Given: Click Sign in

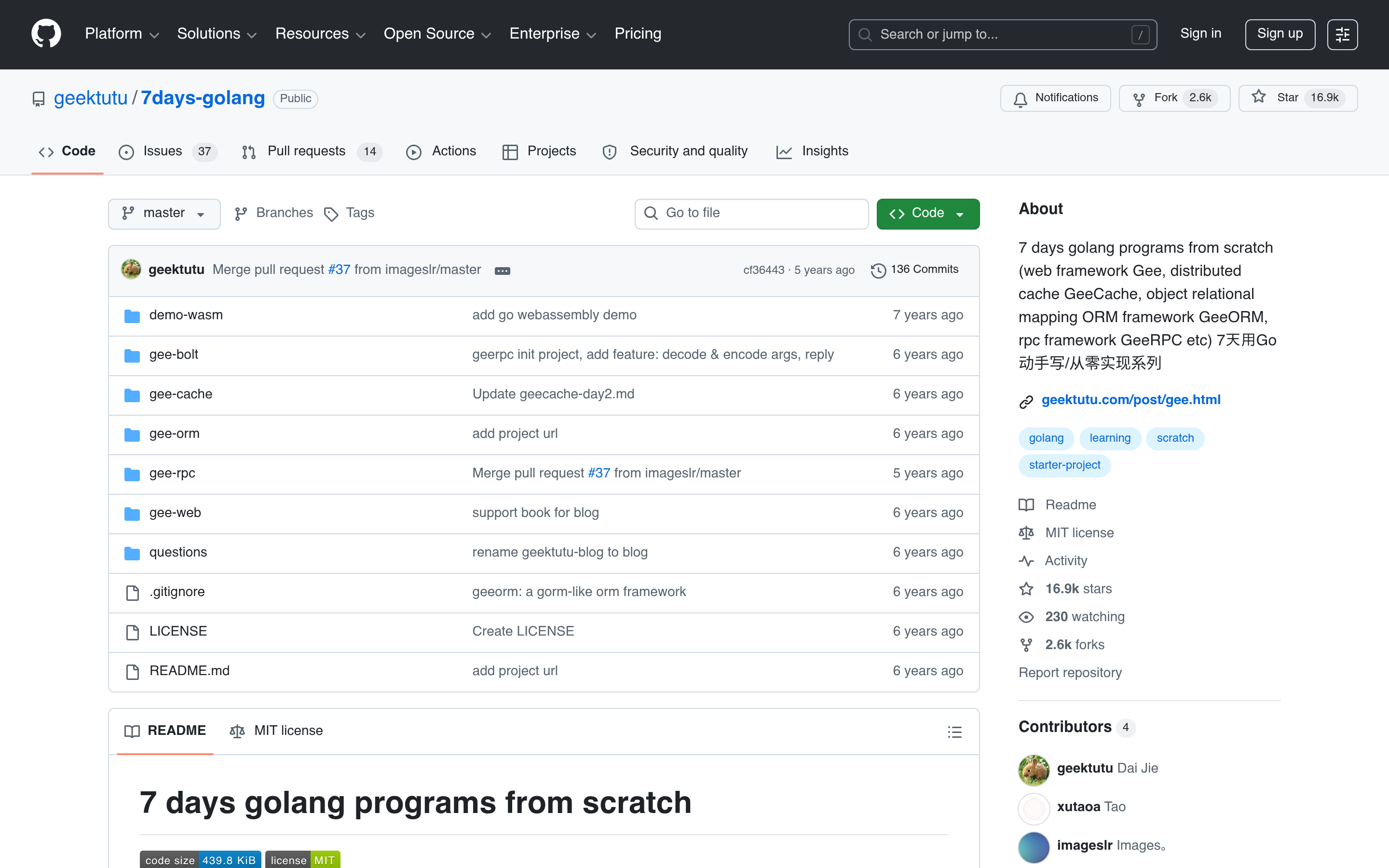Looking at the screenshot, I should 1200,34.
